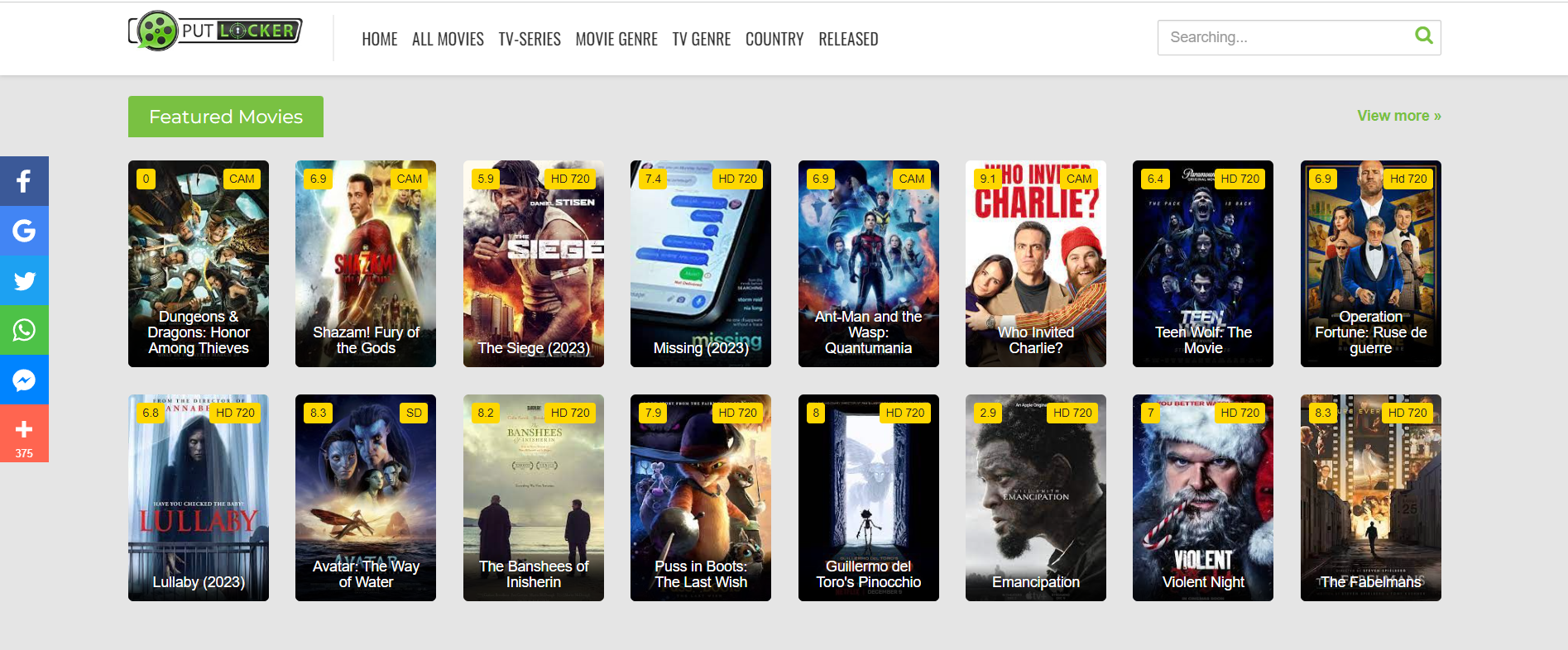Viewport: 1568px width, 650px height.
Task: Click the View more link
Action: click(x=1399, y=116)
